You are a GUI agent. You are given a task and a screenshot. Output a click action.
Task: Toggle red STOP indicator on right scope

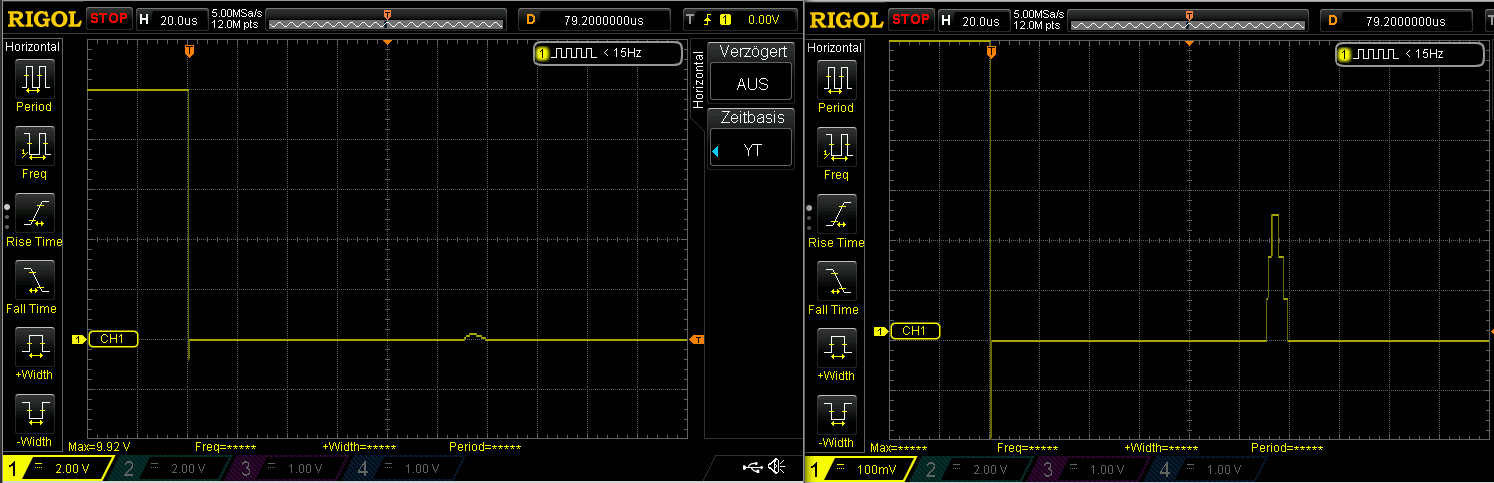(x=909, y=19)
